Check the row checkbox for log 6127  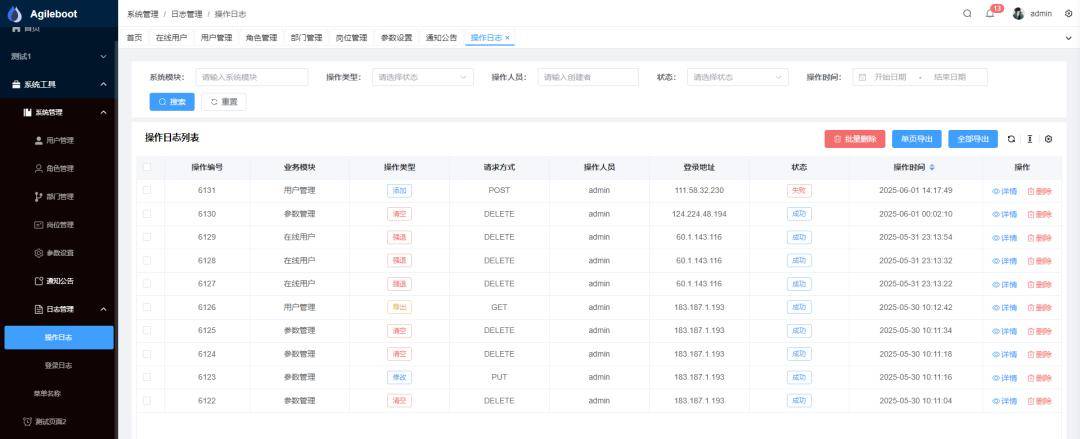147,283
